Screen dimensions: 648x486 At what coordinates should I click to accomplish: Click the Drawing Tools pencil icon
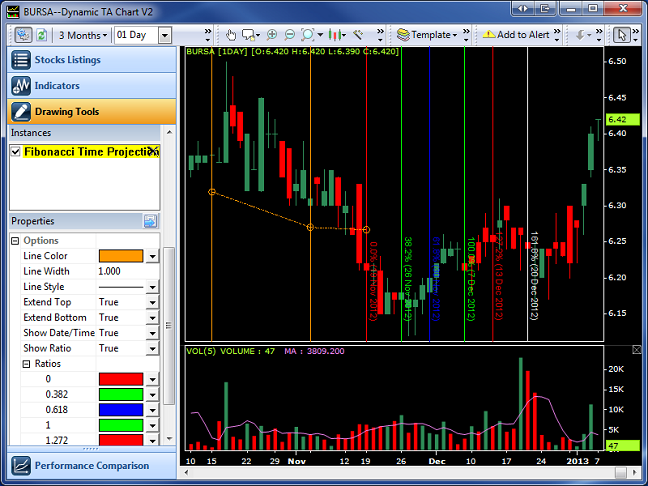(x=21, y=112)
